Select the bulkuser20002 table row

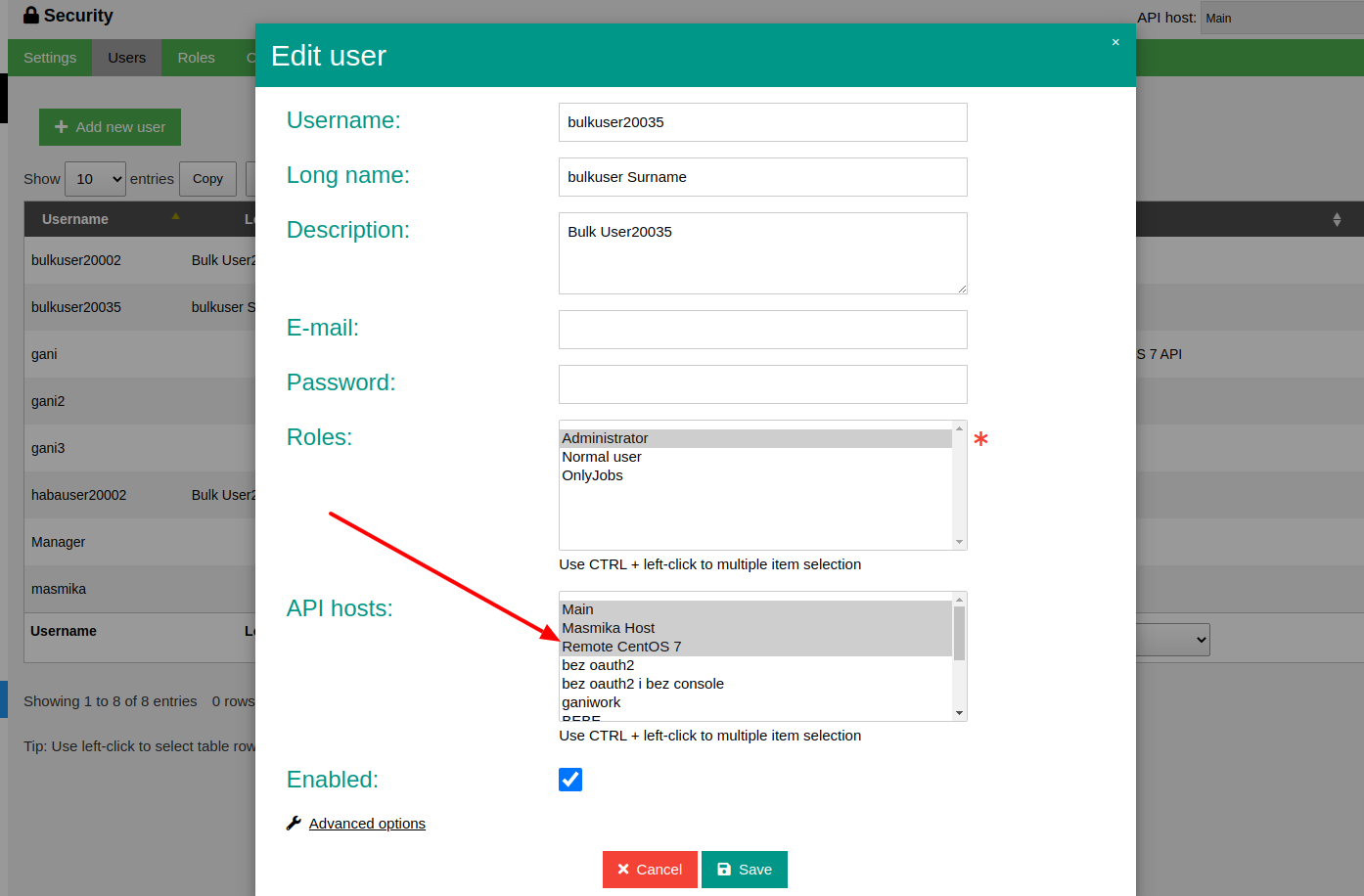click(x=140, y=260)
